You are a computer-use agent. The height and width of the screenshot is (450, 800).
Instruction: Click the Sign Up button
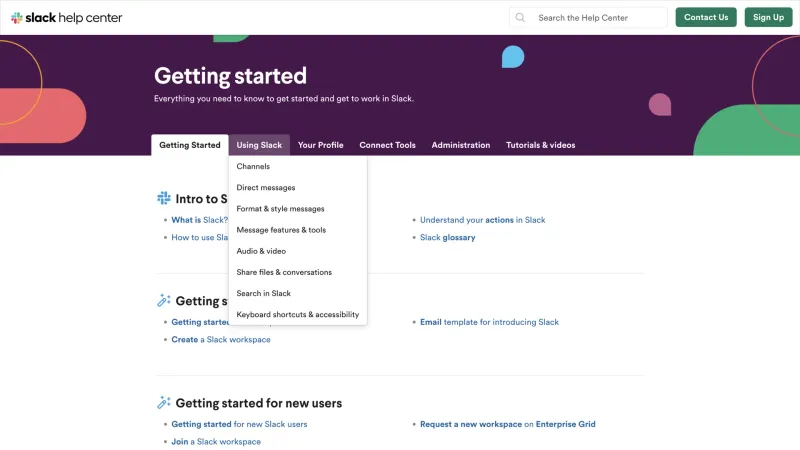tap(768, 17)
